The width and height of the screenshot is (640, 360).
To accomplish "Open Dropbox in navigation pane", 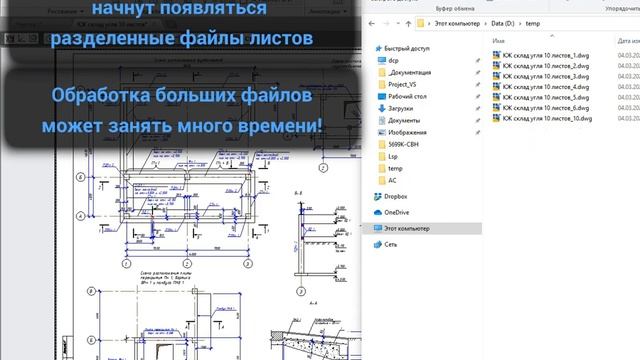I will click(396, 197).
